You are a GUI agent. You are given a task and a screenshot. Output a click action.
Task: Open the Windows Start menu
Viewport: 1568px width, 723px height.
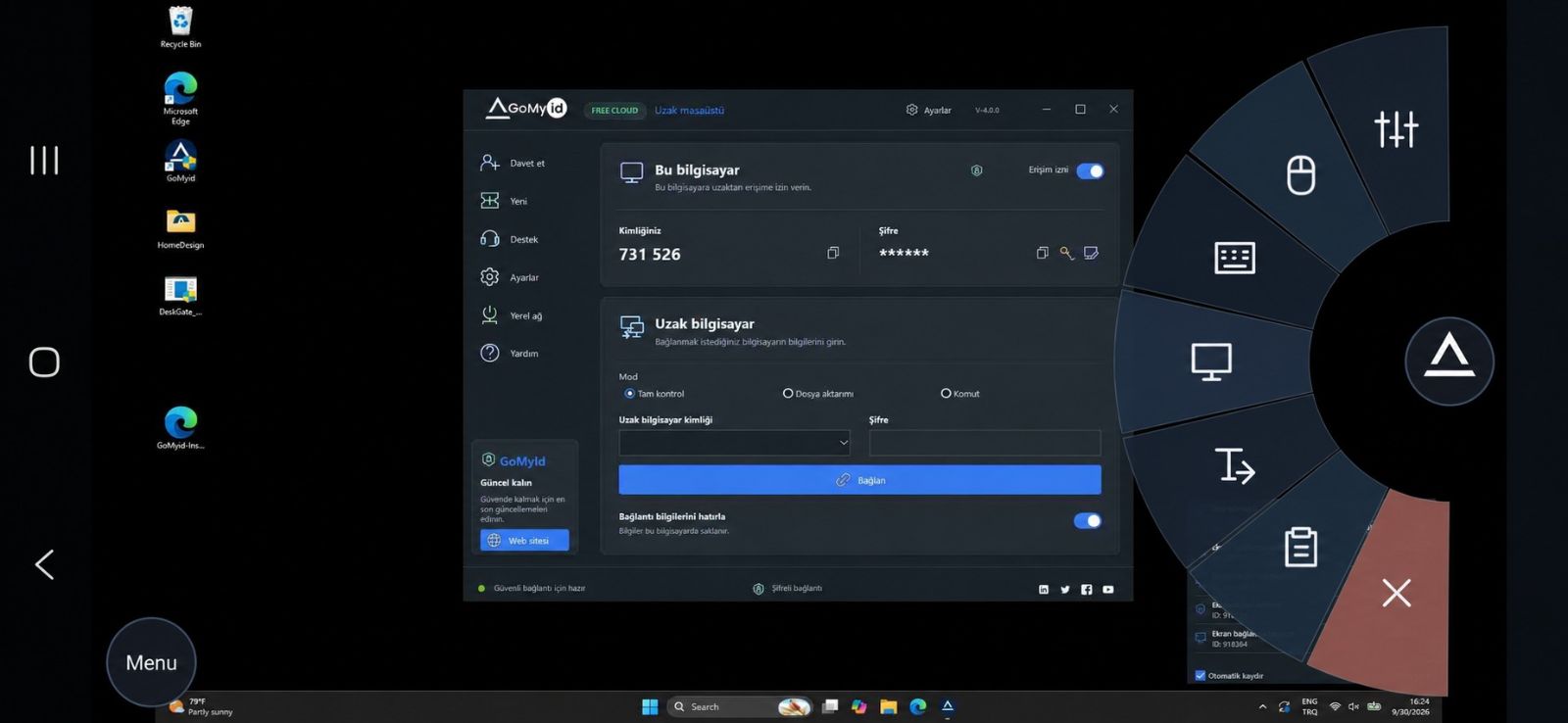click(x=649, y=706)
